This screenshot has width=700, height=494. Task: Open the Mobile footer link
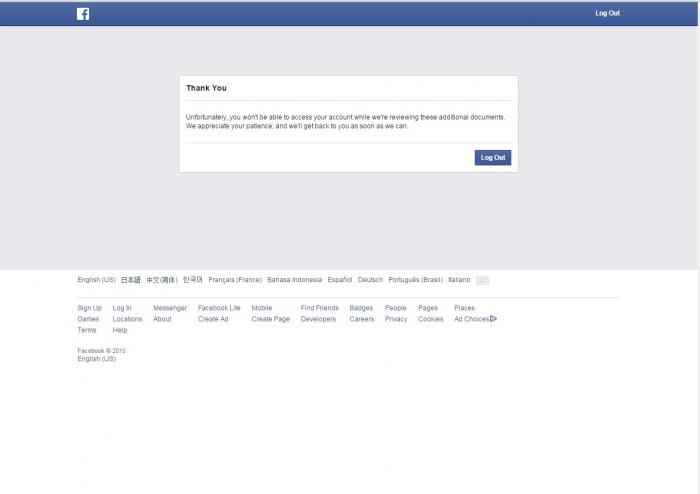click(262, 308)
